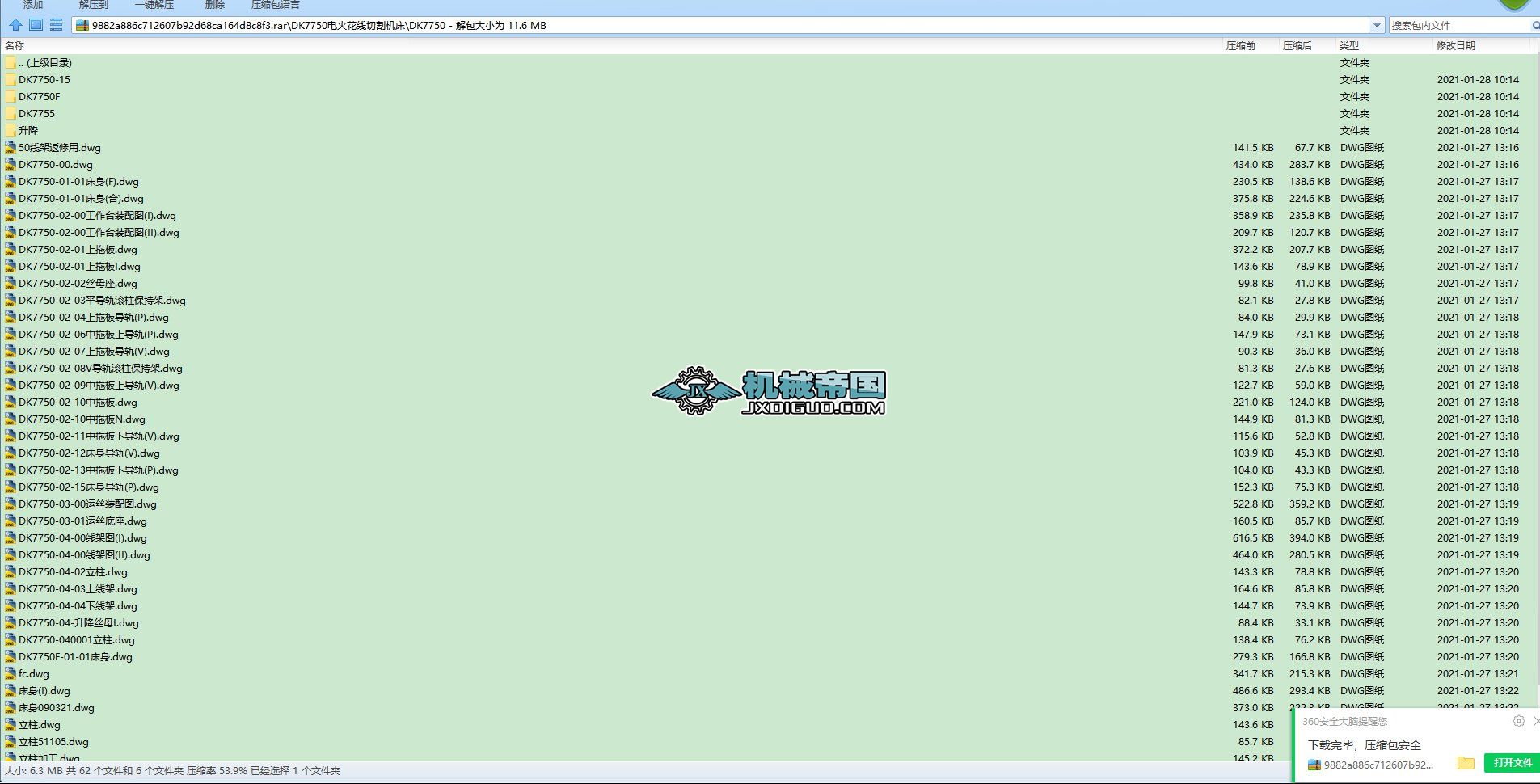Image resolution: width=1540 pixels, height=784 pixels.
Task: Open 压缩包语言 archive language tool
Action: [x=273, y=6]
